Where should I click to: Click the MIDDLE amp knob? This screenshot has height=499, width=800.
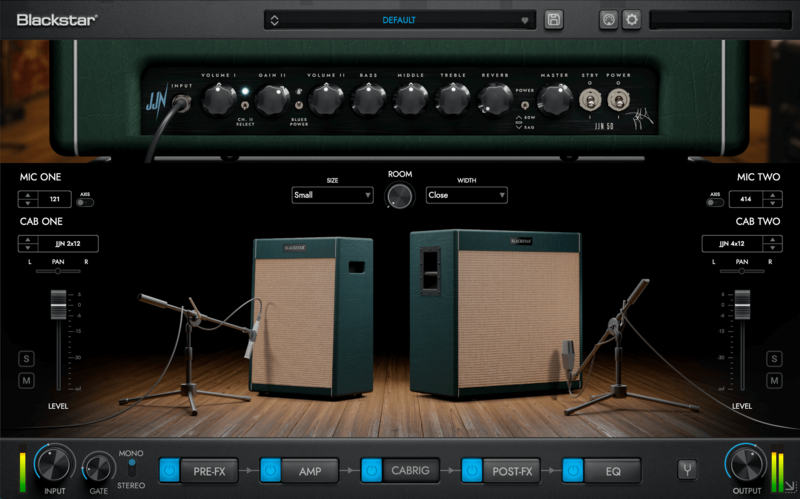coord(410,100)
